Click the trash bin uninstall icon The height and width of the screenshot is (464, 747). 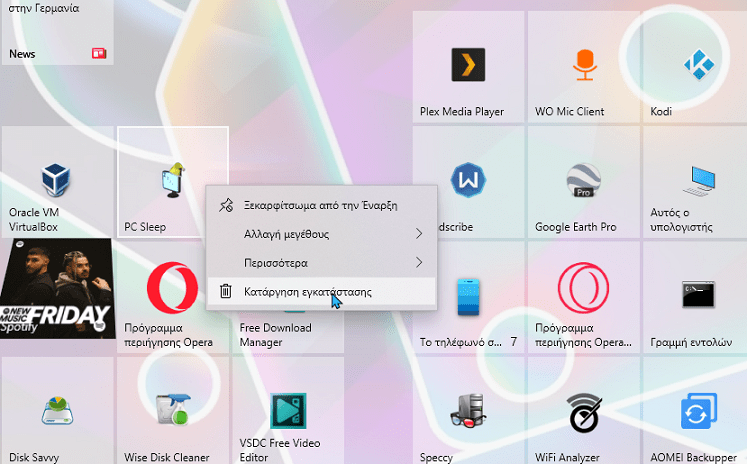pos(226,291)
